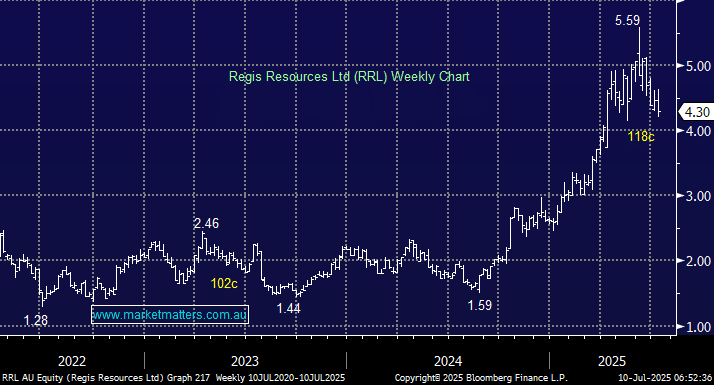Click the marketmatters.com.au website link
The image size is (714, 385).
pos(170,314)
